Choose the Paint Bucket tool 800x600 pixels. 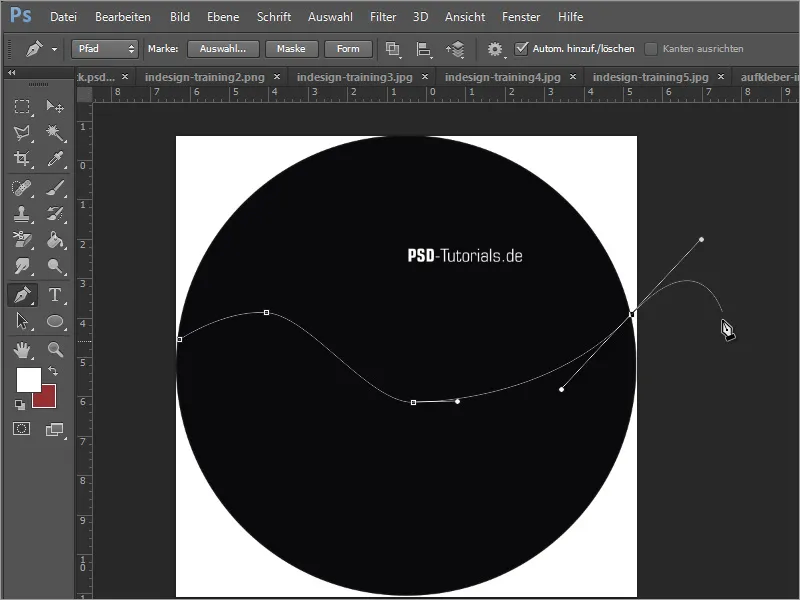pyautogui.click(x=55, y=240)
